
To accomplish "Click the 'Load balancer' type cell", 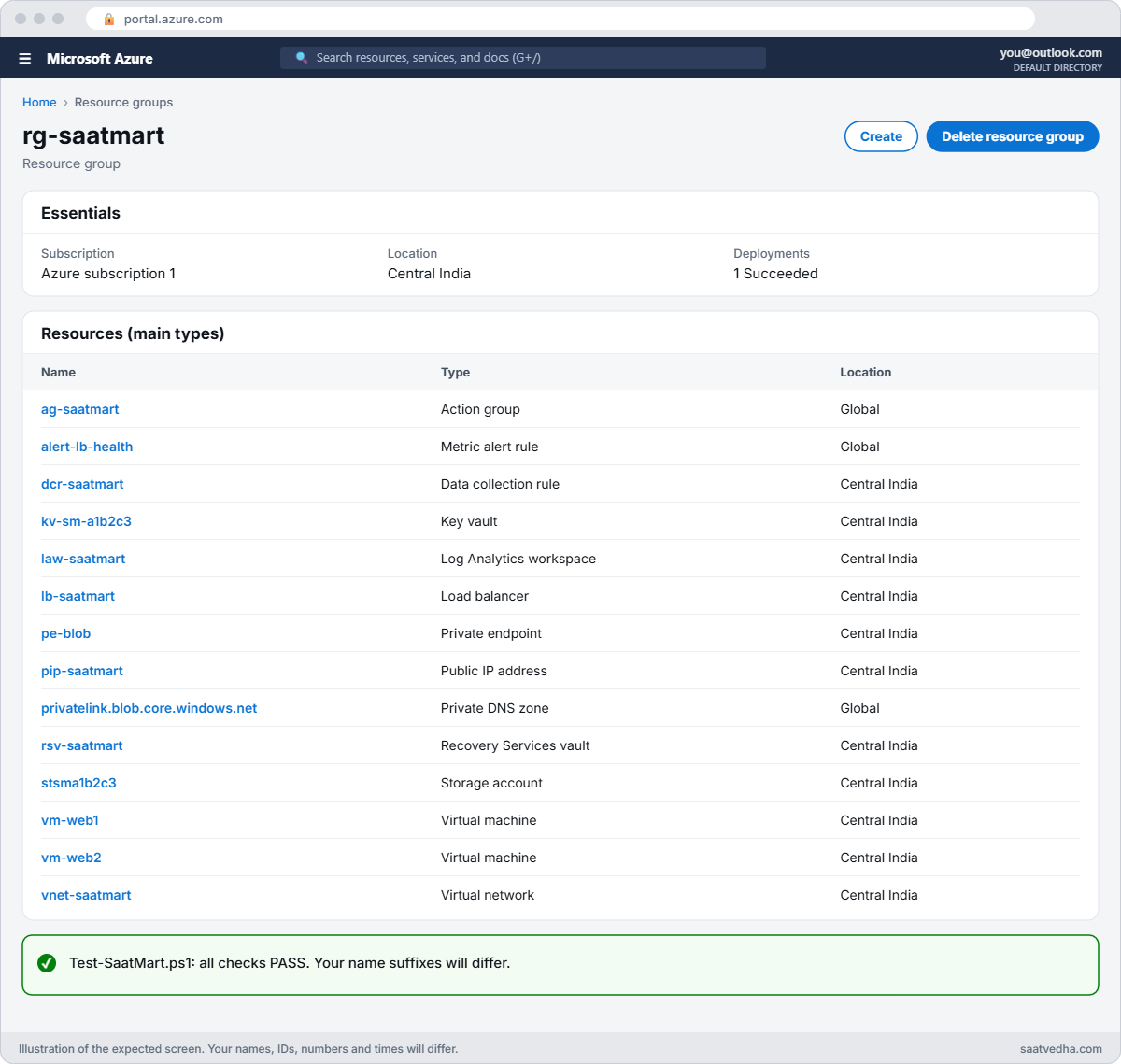I will click(x=485, y=596).
